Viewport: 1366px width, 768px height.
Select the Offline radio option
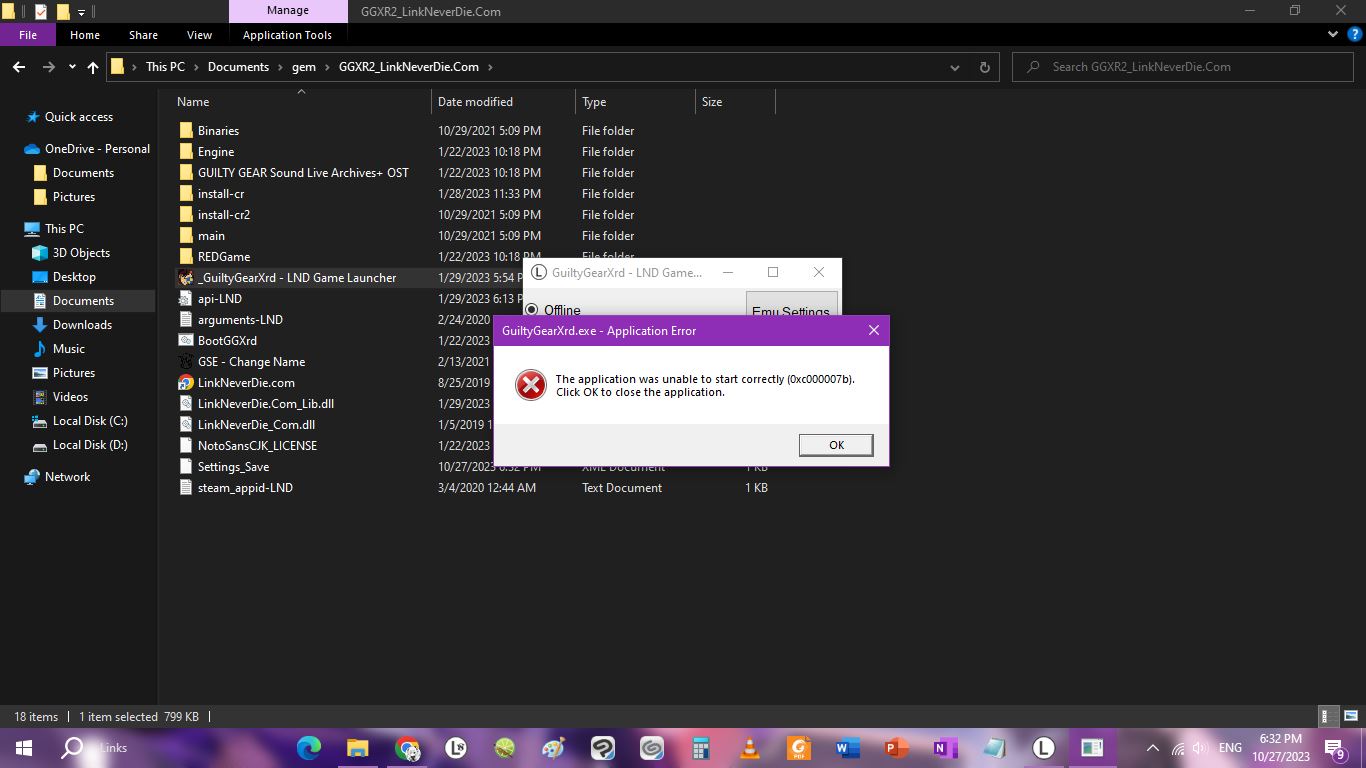[532, 310]
